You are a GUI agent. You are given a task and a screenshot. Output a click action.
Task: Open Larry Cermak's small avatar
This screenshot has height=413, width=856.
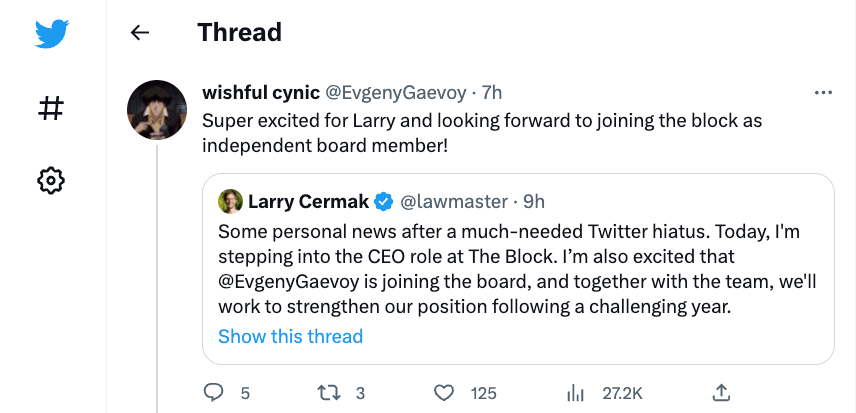[231, 201]
